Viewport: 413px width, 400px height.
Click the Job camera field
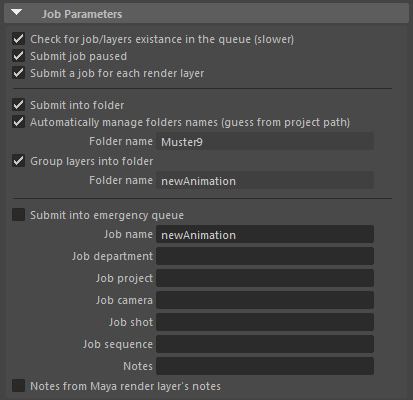pos(265,300)
